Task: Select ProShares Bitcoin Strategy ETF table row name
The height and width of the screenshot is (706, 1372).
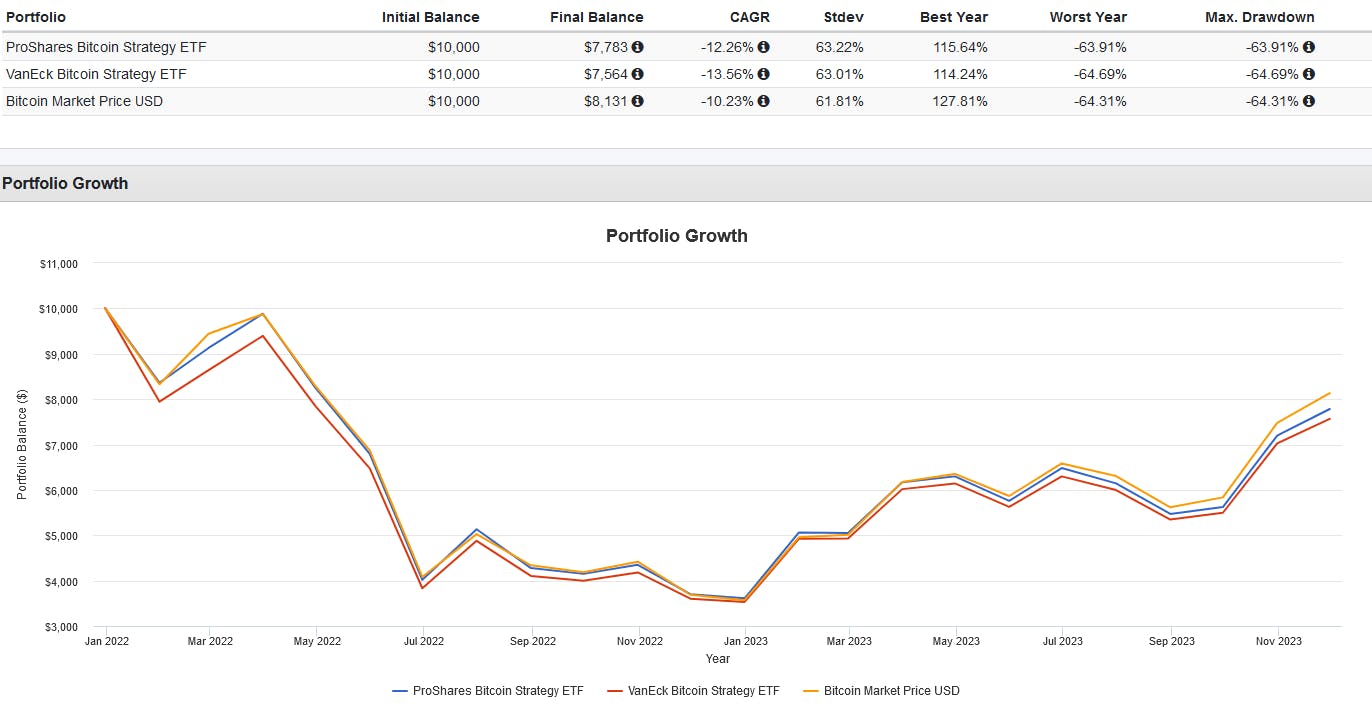Action: 106,47
